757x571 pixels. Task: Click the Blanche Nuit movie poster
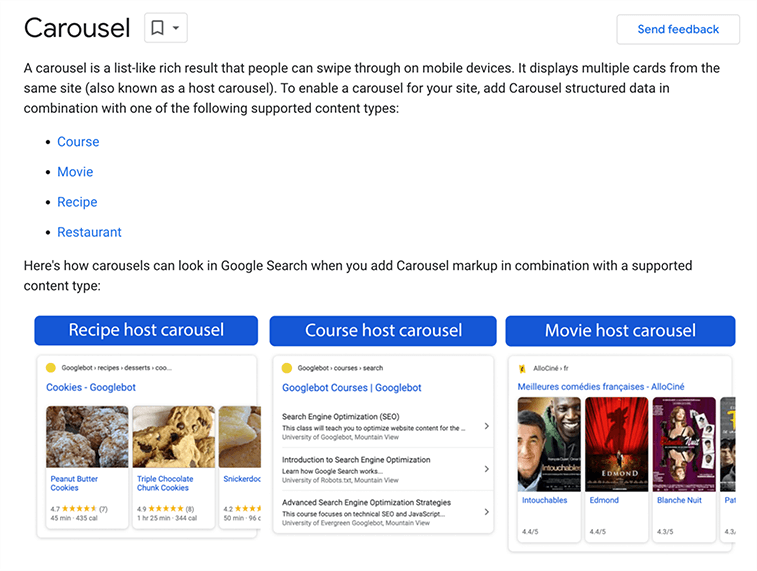[x=683, y=440]
